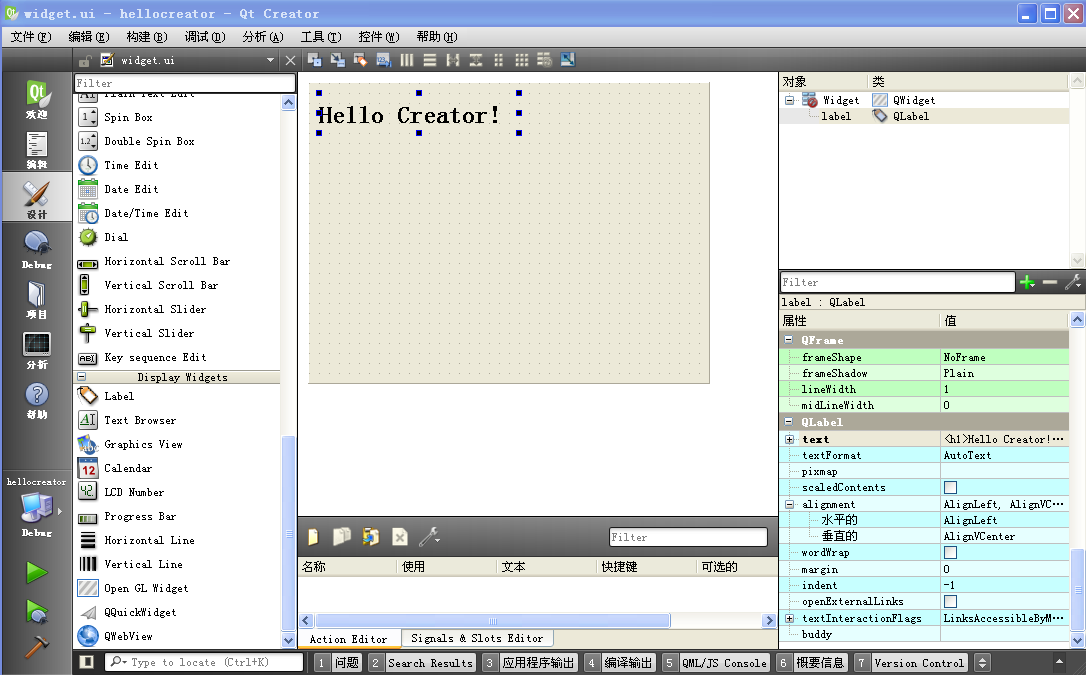The image size is (1086, 675).
Task: Apply Lay Out in a Form Layout
Action: coord(499,60)
